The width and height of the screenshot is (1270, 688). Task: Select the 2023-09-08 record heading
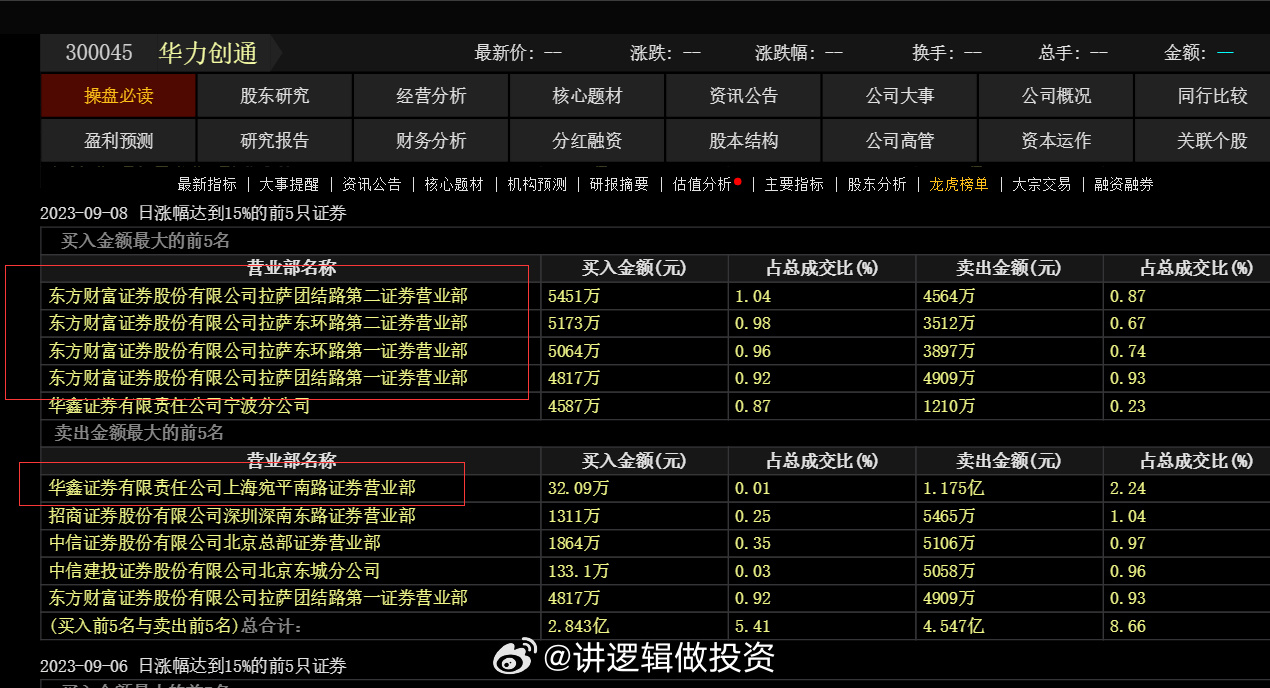(x=193, y=213)
